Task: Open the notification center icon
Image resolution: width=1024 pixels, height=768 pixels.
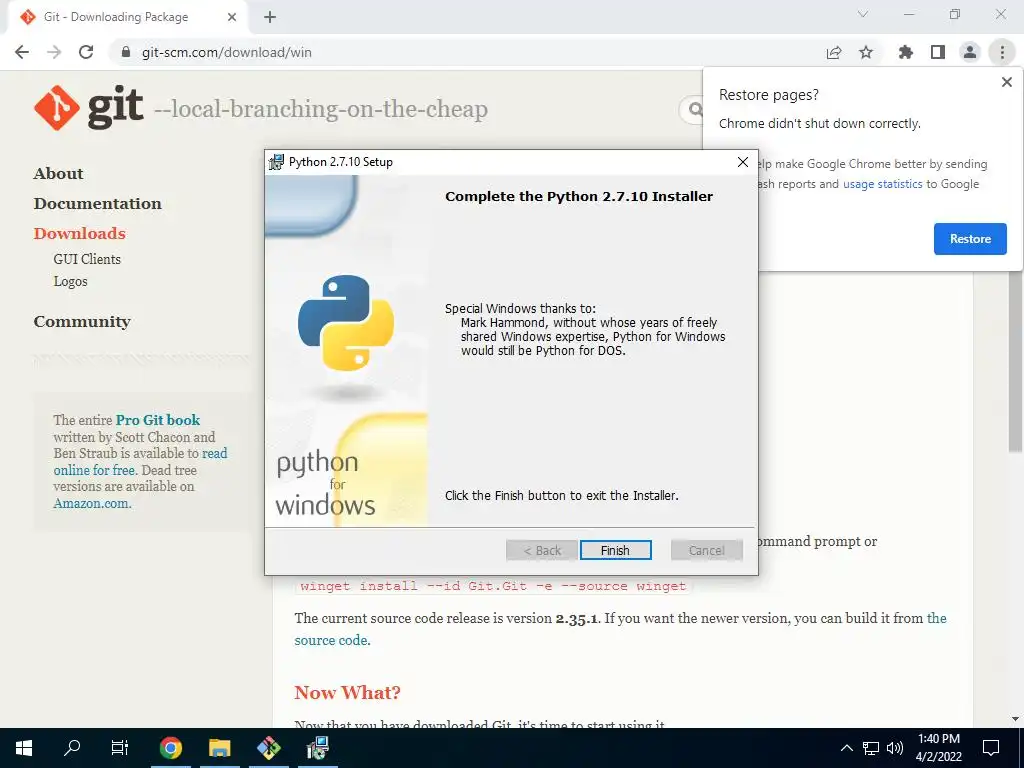Action: 991,748
